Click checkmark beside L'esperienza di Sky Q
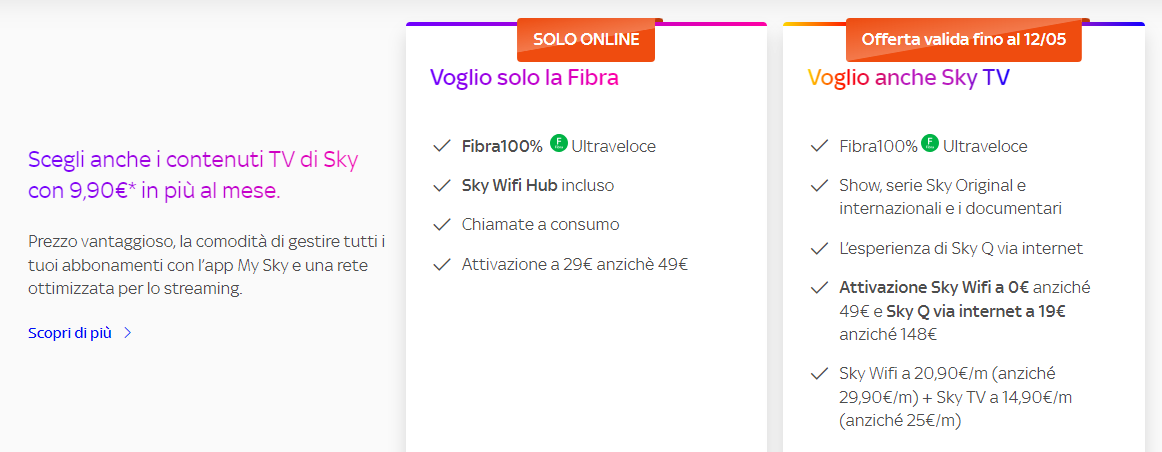This screenshot has width=1162, height=452. pyautogui.click(x=819, y=248)
